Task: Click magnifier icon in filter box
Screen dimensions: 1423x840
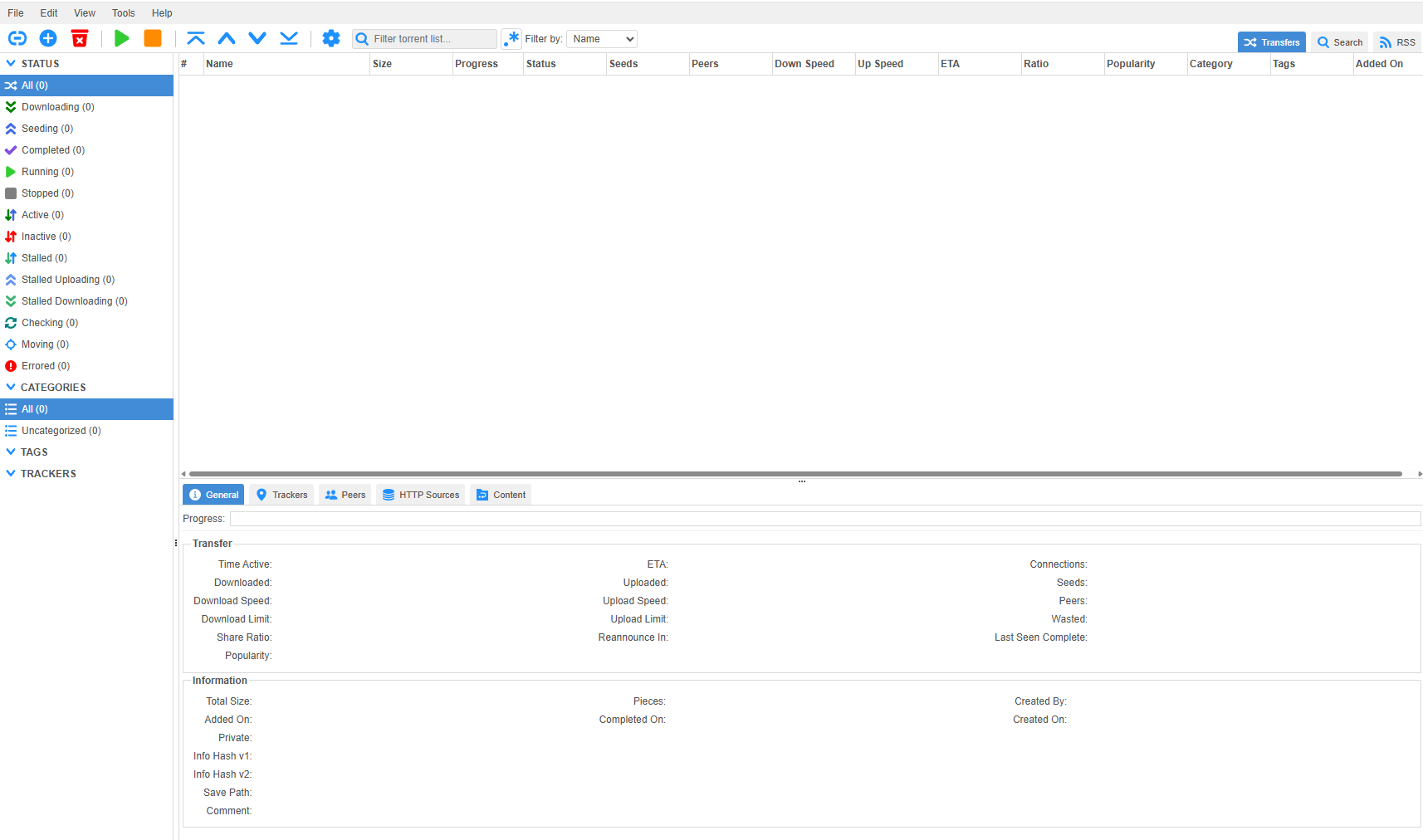Action: [362, 39]
